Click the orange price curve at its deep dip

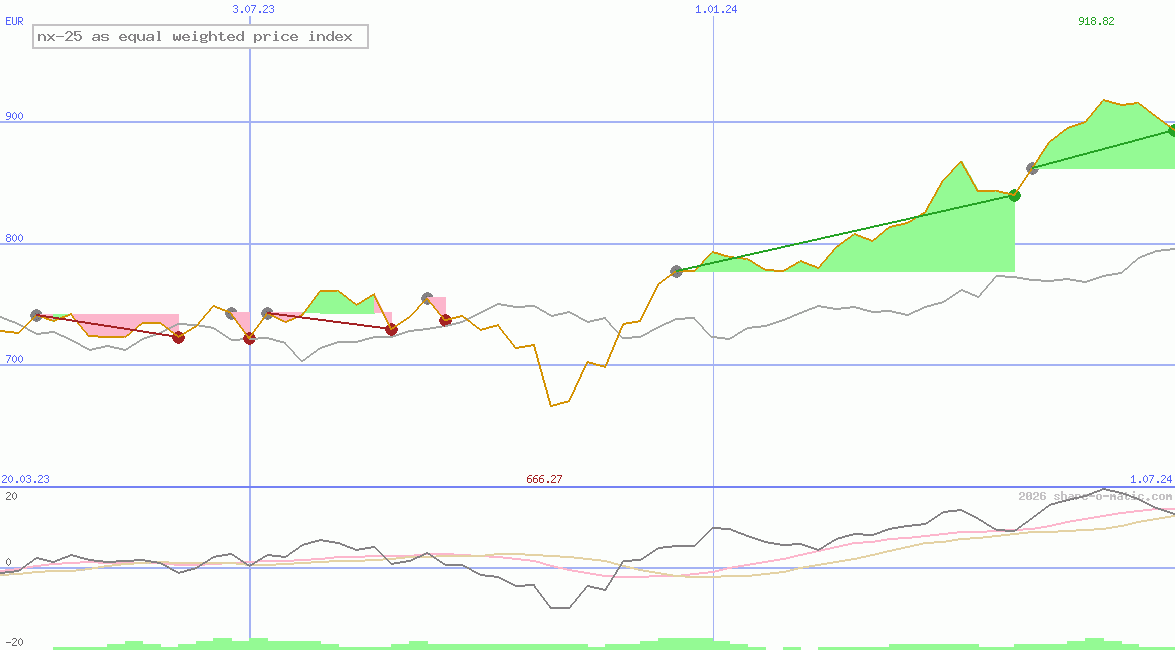coord(553,405)
